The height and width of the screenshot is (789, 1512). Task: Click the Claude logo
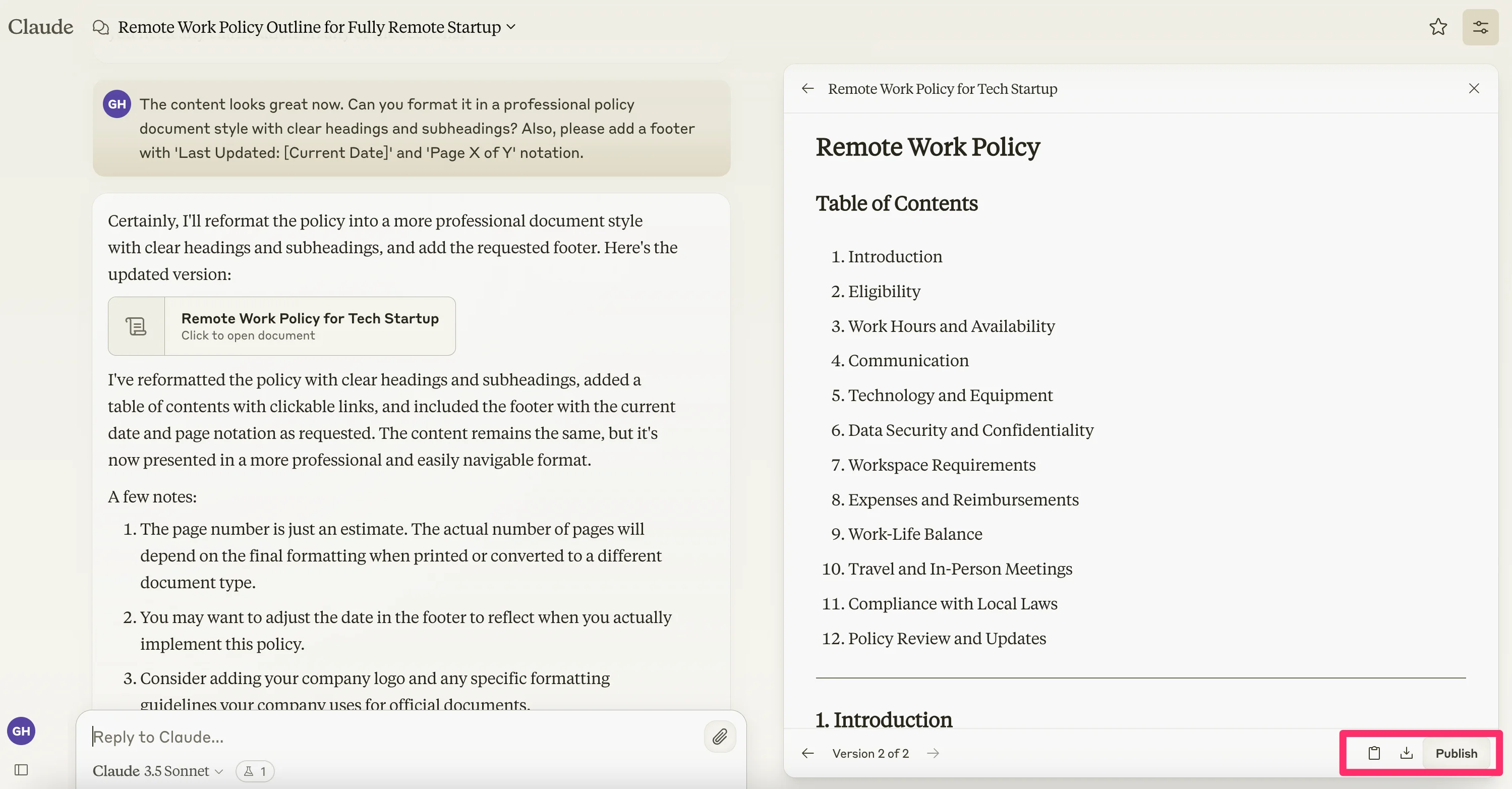[x=40, y=27]
